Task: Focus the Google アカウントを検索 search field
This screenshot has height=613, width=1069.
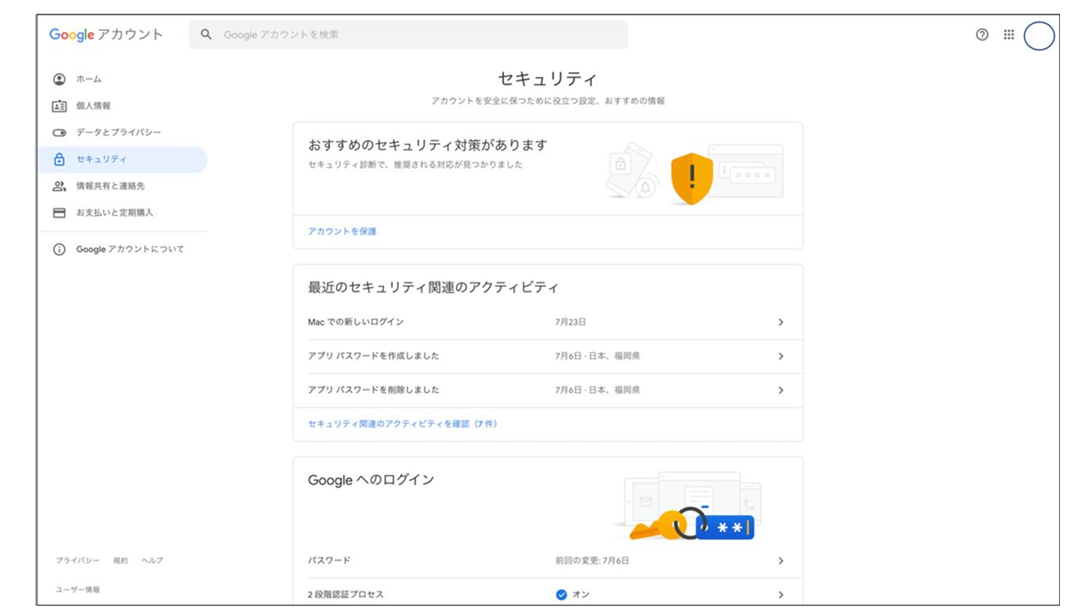Action: (408, 34)
